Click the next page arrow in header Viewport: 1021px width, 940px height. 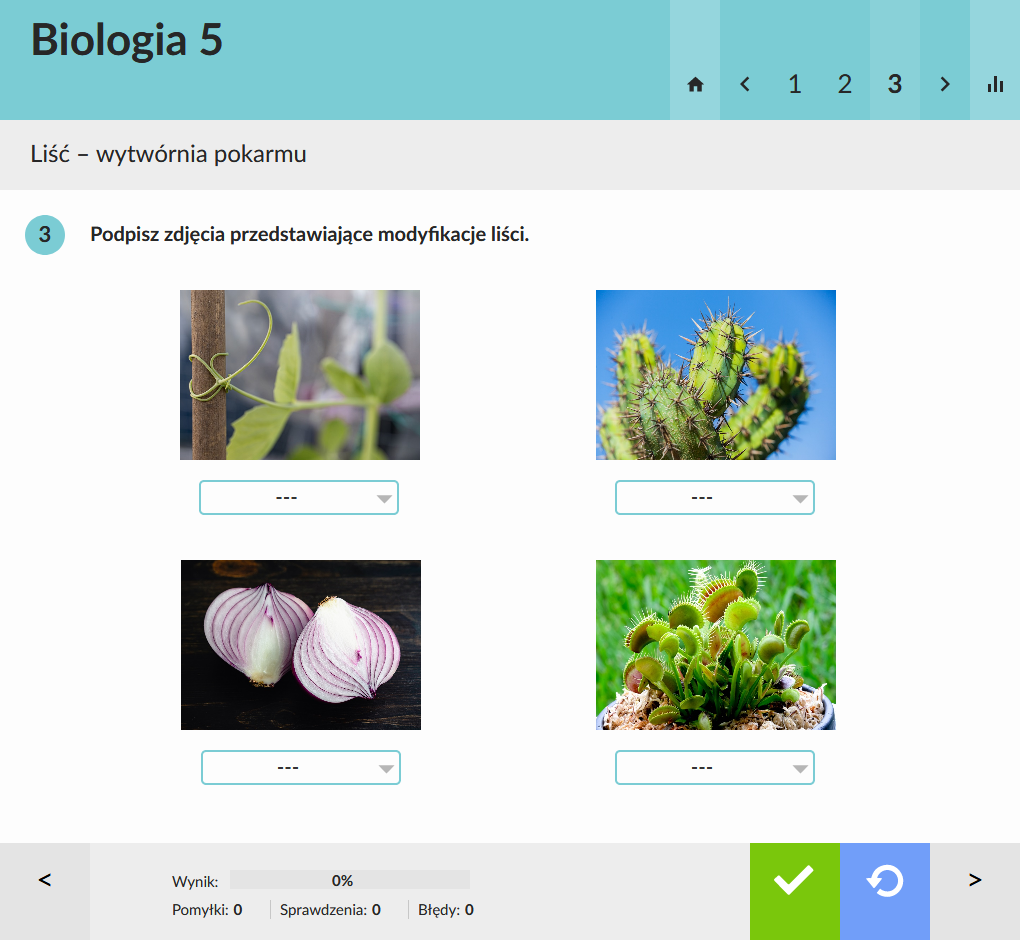945,85
